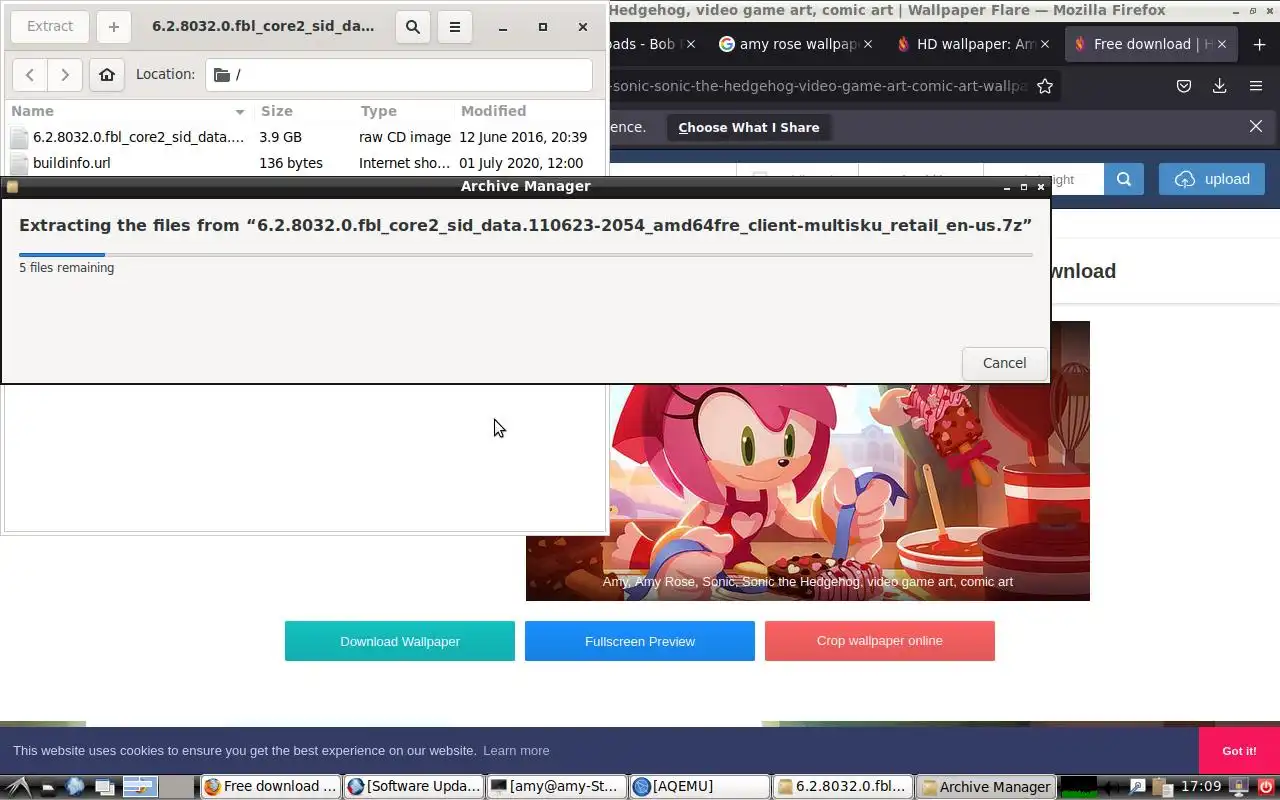Click the clipboard tray icon
This screenshot has height=800, width=1280.
[1161, 787]
